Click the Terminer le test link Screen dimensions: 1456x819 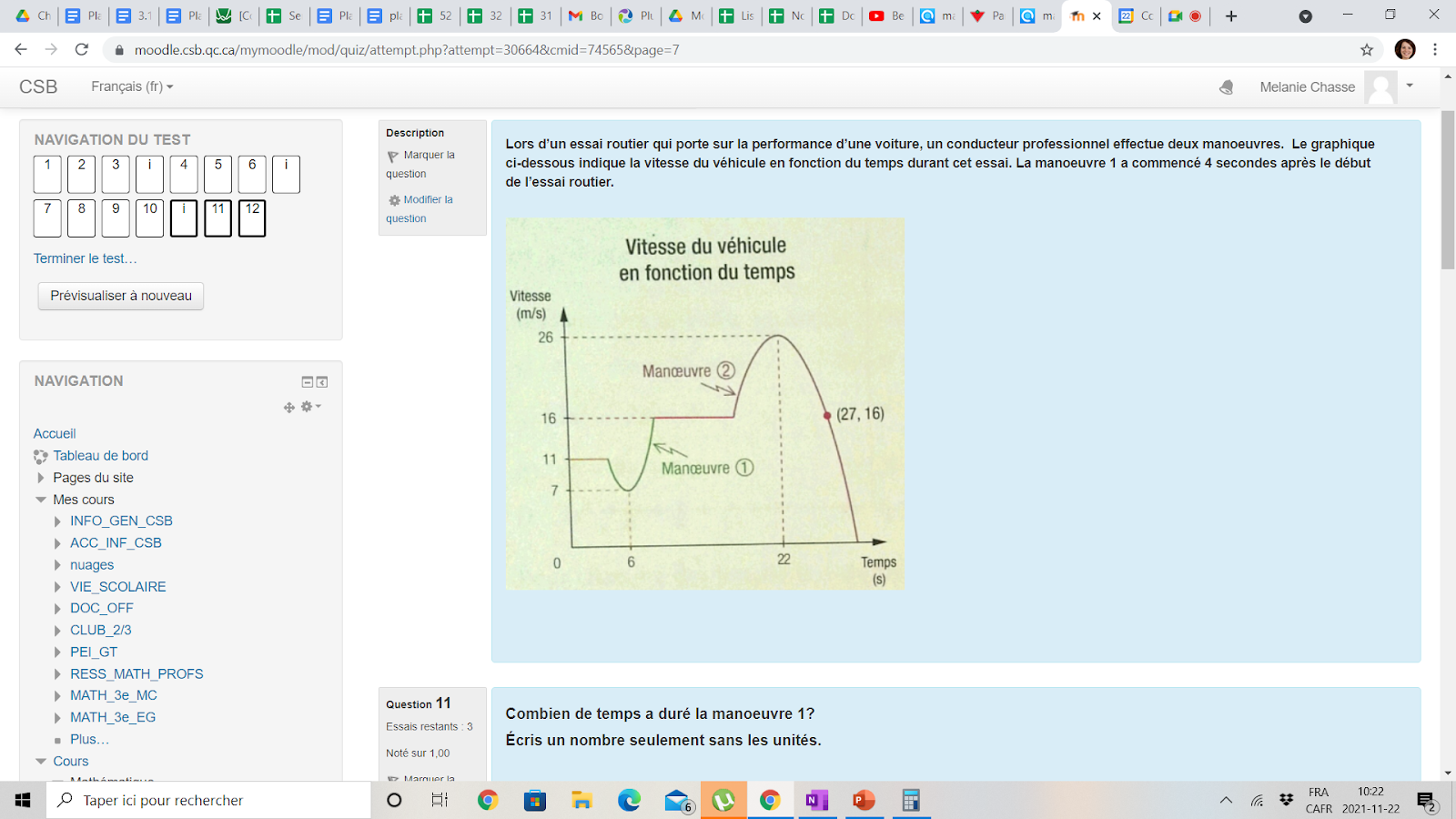tap(86, 258)
